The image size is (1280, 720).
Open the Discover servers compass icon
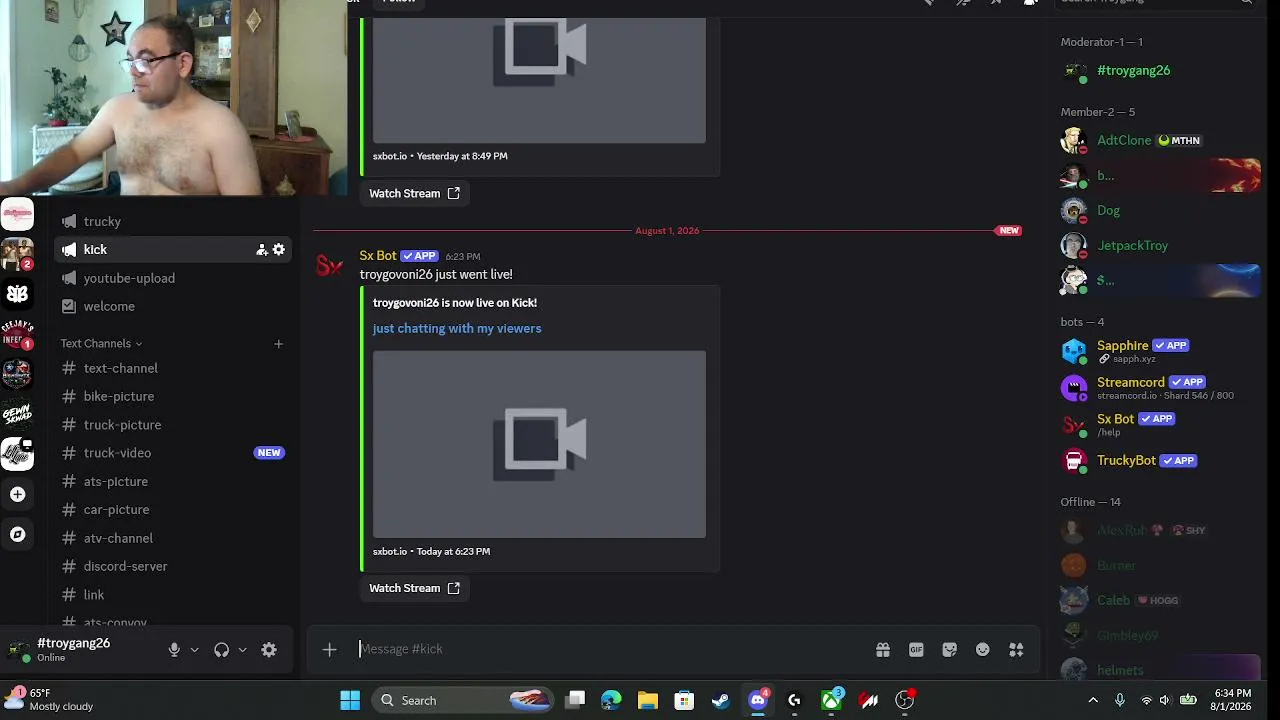coord(17,535)
